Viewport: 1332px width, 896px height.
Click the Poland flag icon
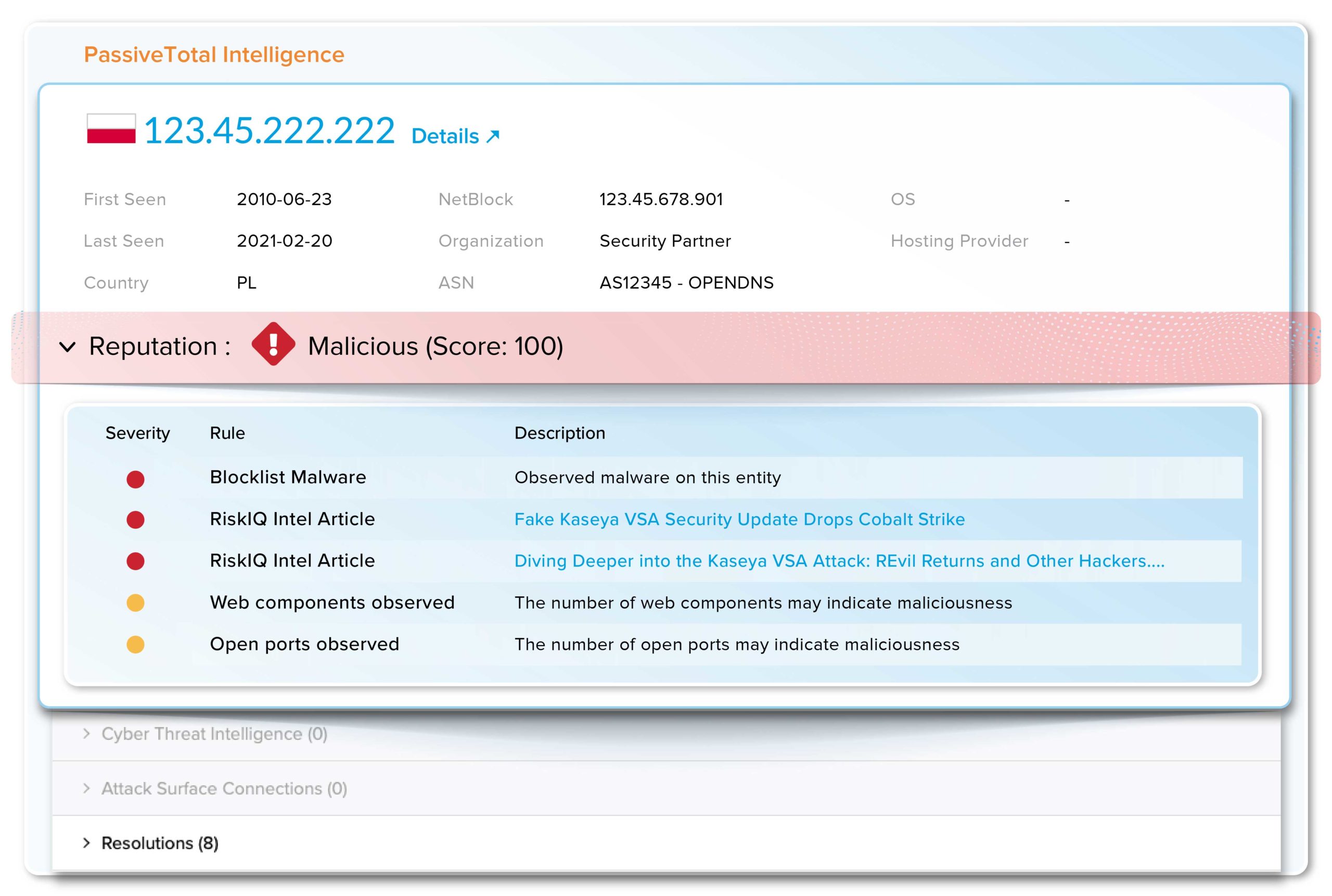(111, 129)
